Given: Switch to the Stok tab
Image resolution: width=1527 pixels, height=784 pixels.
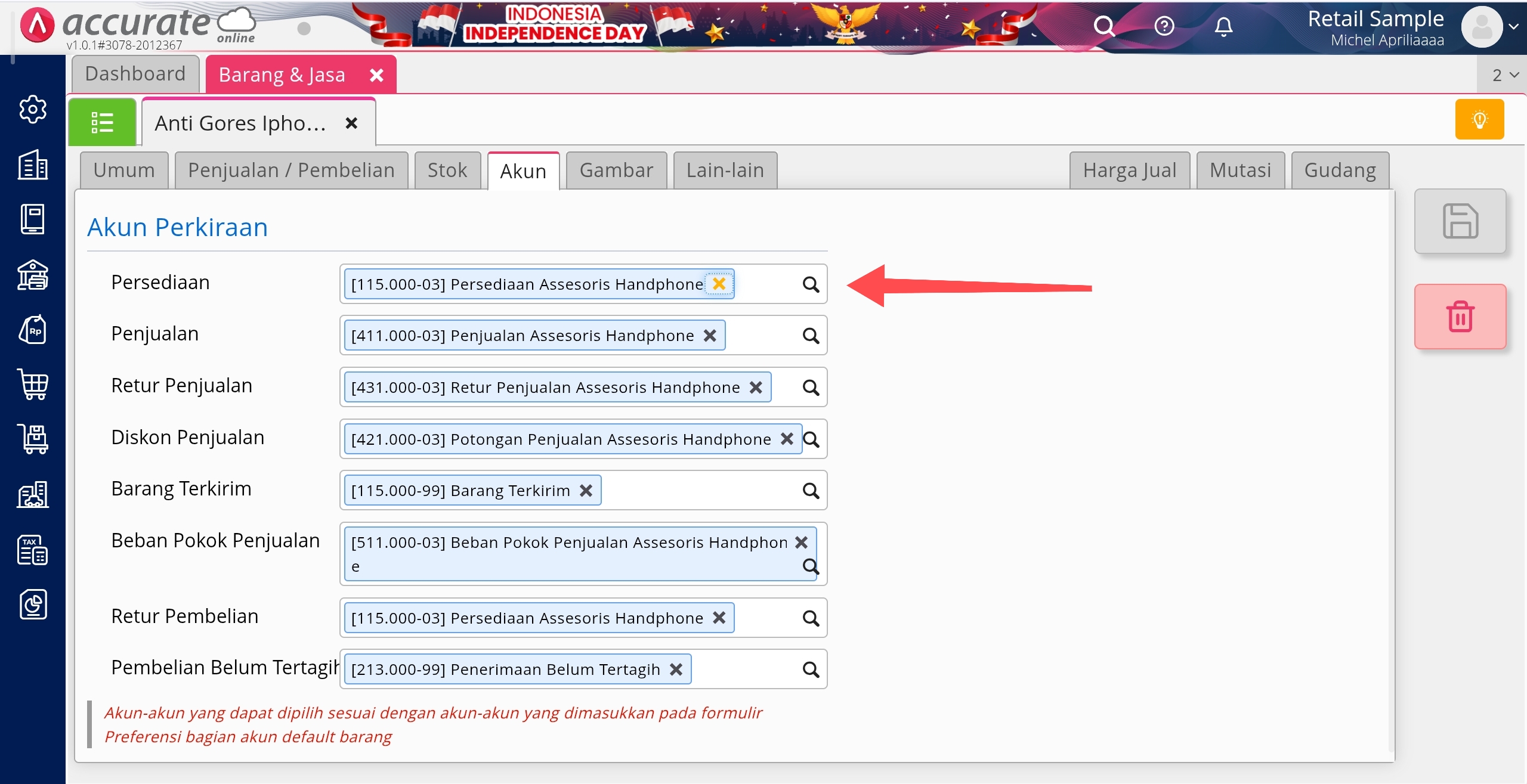Looking at the screenshot, I should tap(447, 171).
